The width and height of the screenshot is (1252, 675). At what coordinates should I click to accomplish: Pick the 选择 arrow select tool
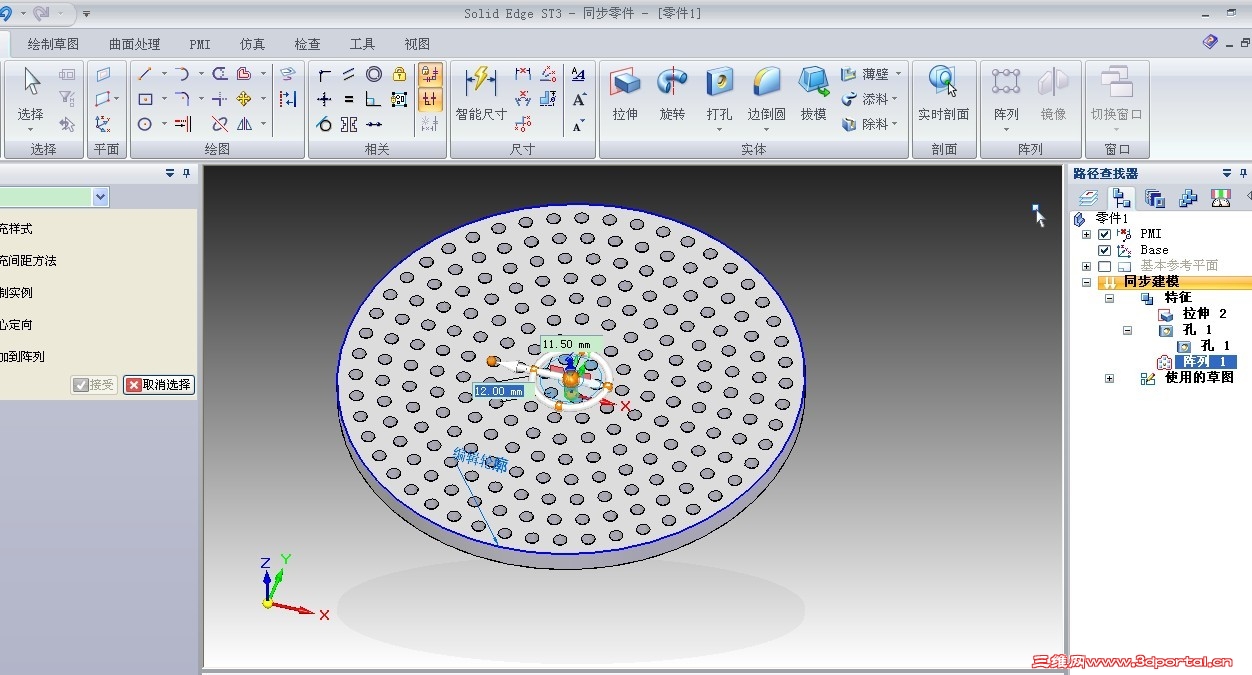click(31, 95)
